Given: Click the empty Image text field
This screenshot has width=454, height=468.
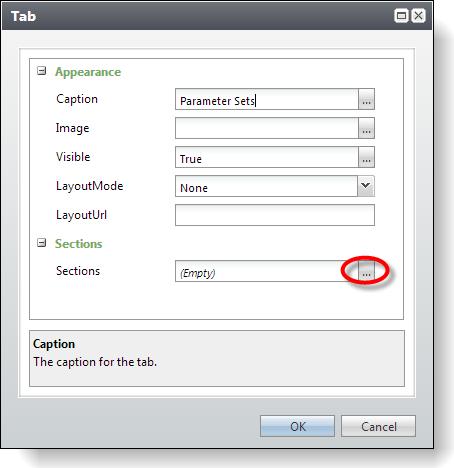Looking at the screenshot, I should pos(267,128).
